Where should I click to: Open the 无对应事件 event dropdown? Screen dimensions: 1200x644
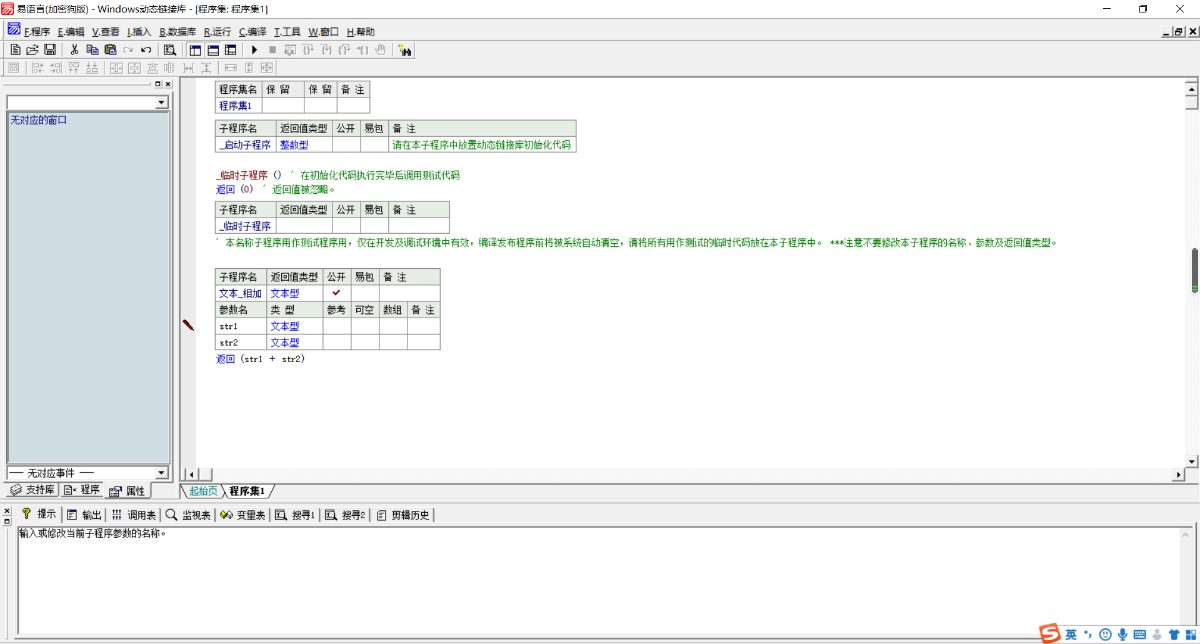click(x=161, y=472)
